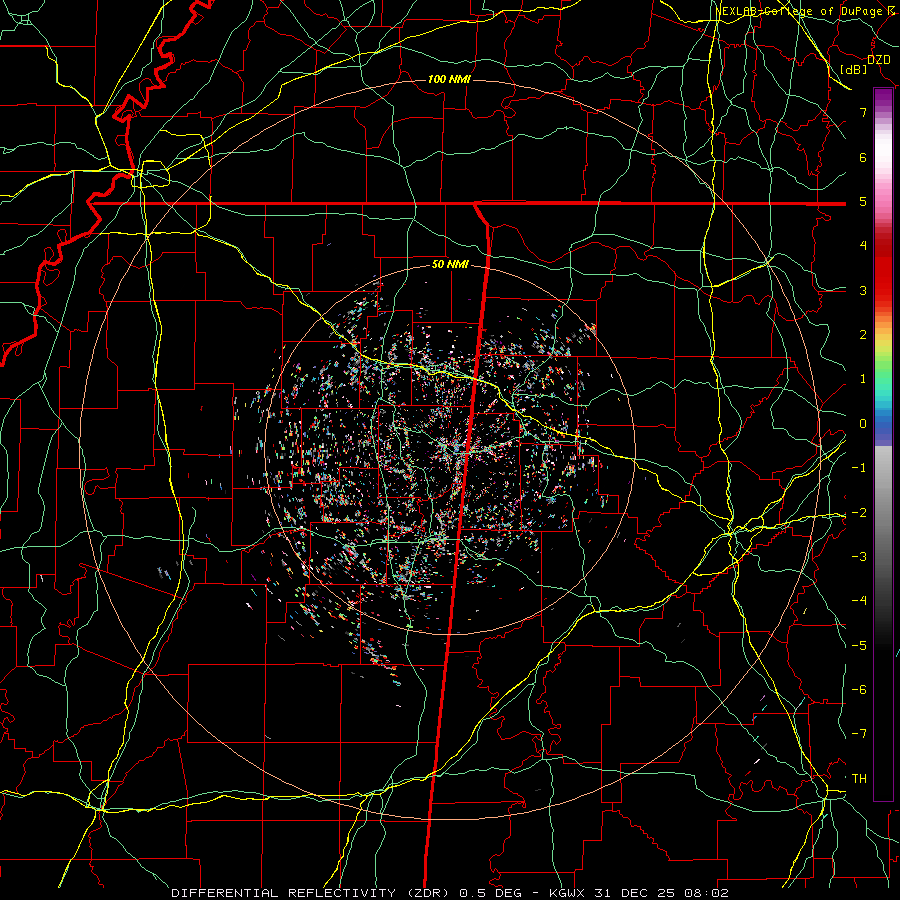Click the "4" tick label on the ZDR scale
Screen dimensions: 900x900
(863, 246)
